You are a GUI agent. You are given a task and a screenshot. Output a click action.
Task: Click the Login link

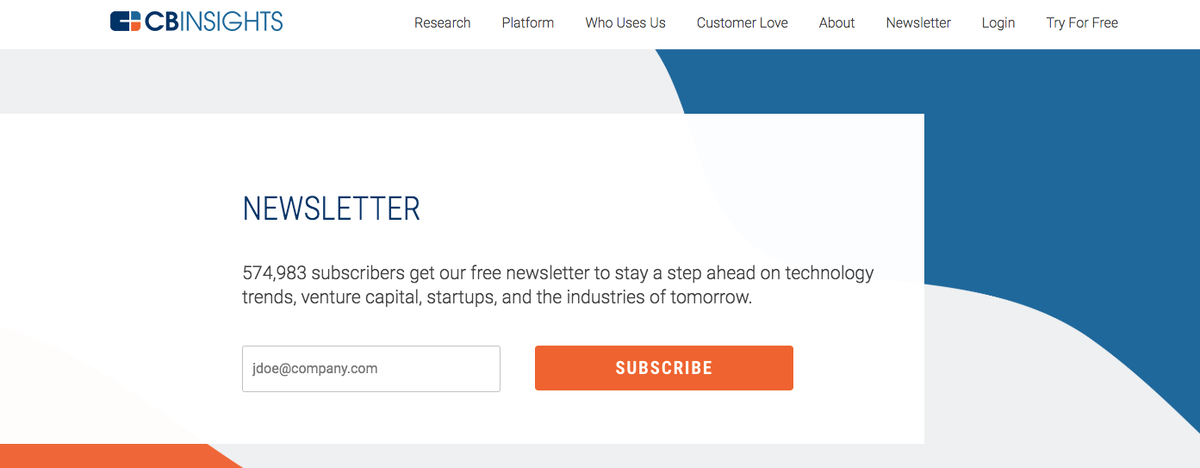[x=998, y=23]
